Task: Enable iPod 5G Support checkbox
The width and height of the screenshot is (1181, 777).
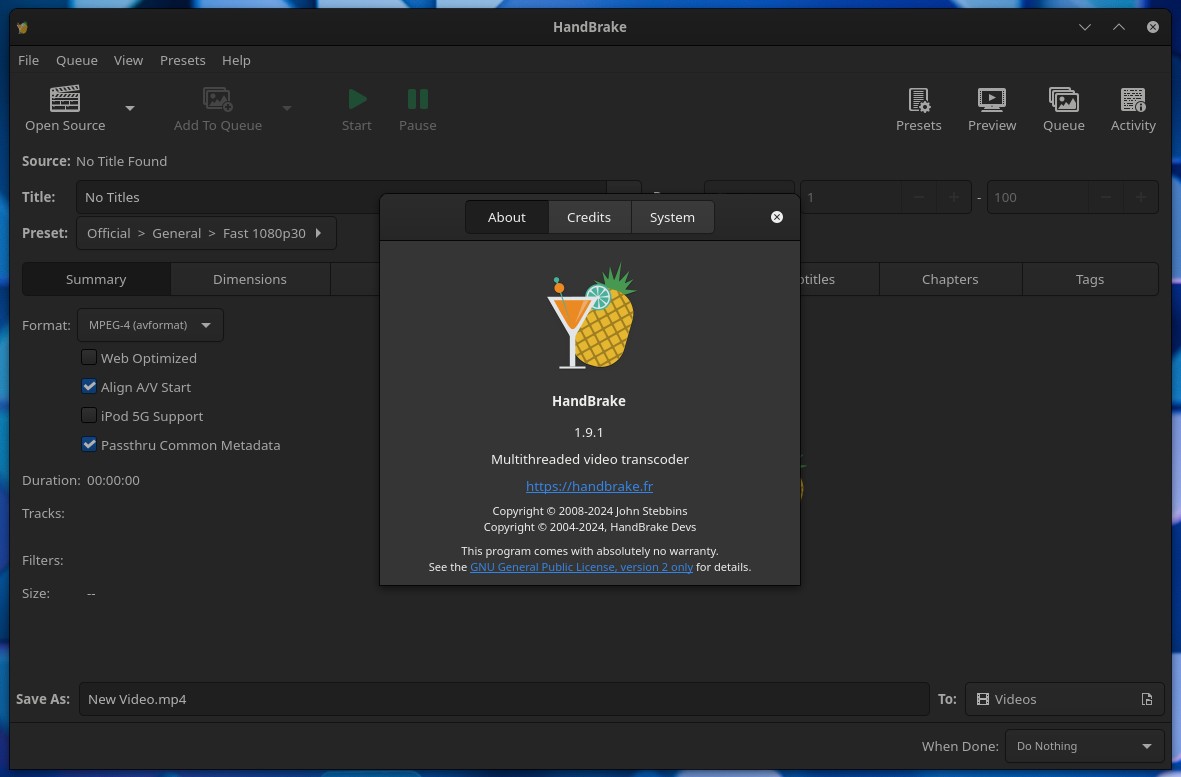Action: [x=89, y=416]
